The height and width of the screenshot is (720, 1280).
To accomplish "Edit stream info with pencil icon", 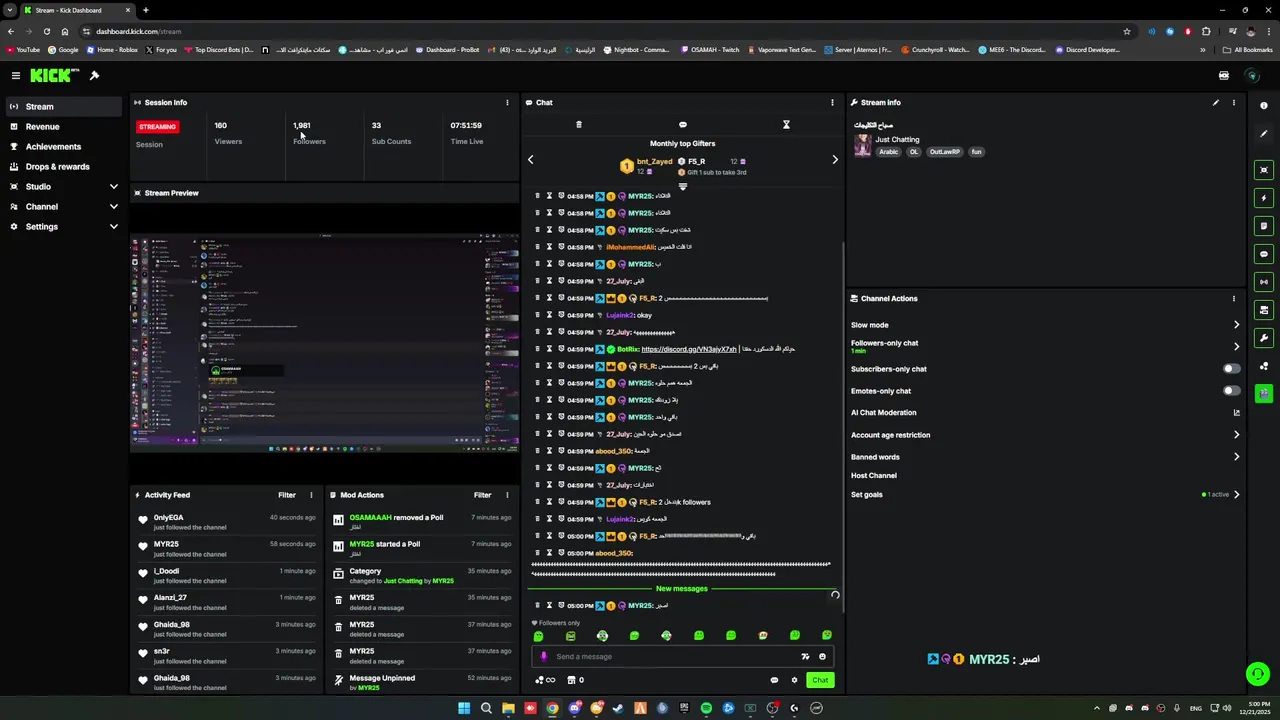I will [1216, 102].
